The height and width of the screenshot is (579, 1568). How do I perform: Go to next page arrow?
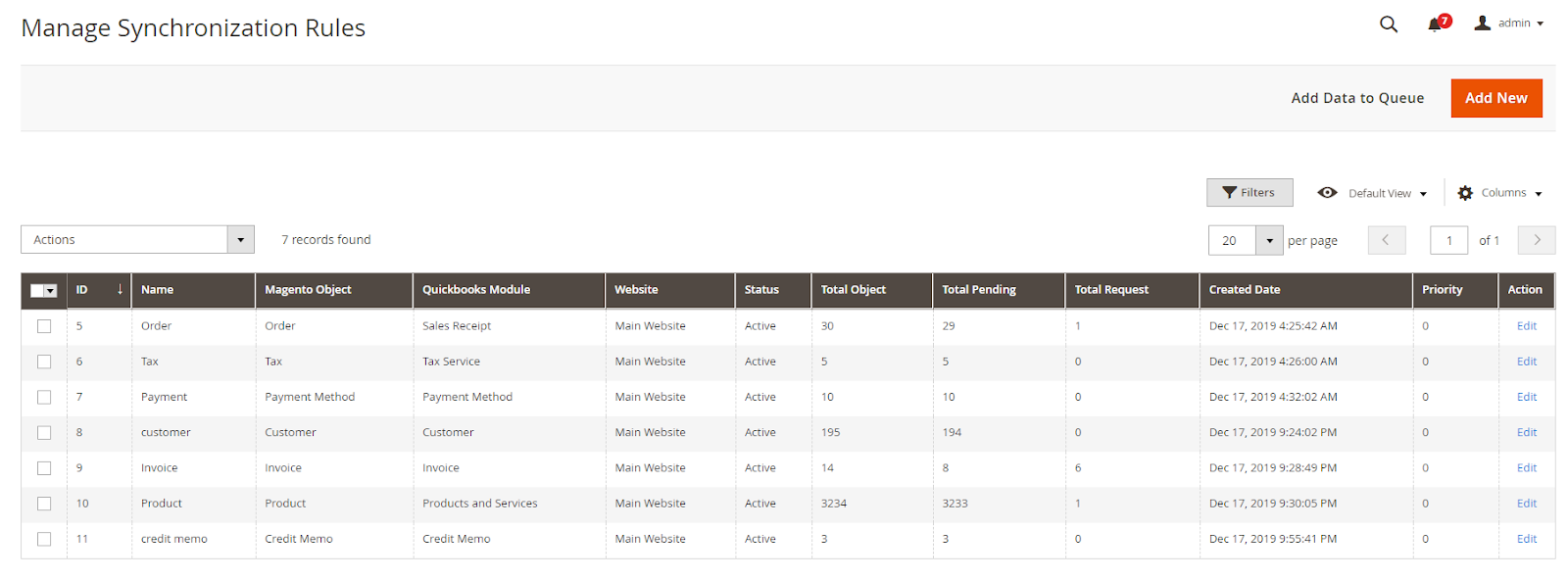[1536, 240]
